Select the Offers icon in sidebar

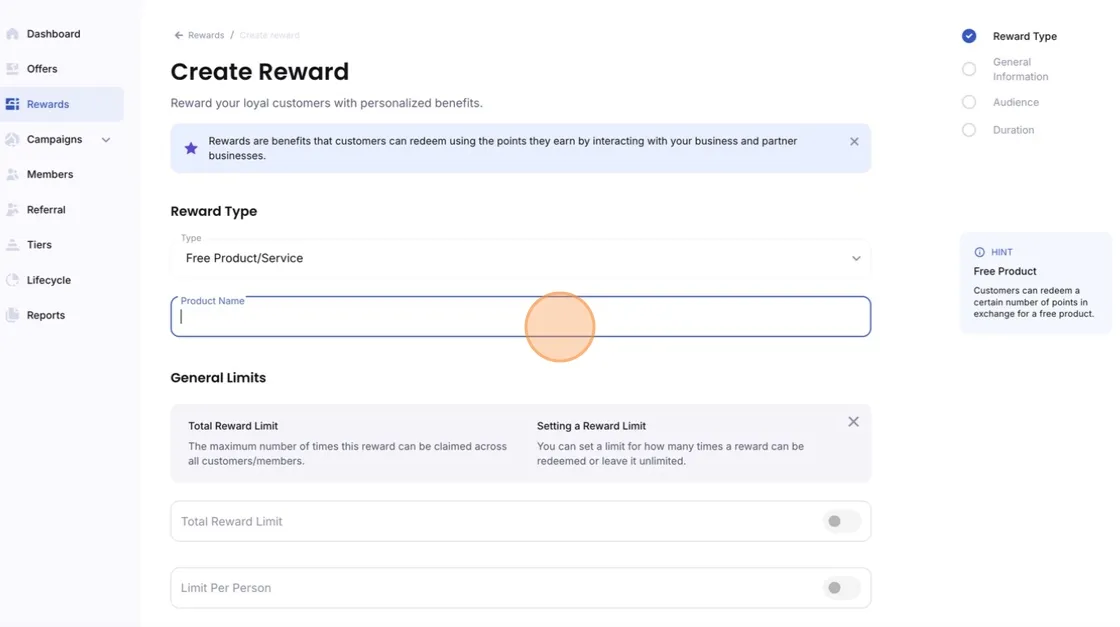[x=12, y=69]
